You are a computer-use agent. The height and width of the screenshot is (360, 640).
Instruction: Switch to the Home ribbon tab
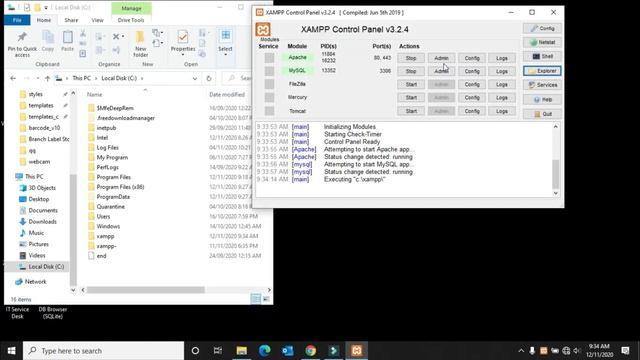point(44,20)
